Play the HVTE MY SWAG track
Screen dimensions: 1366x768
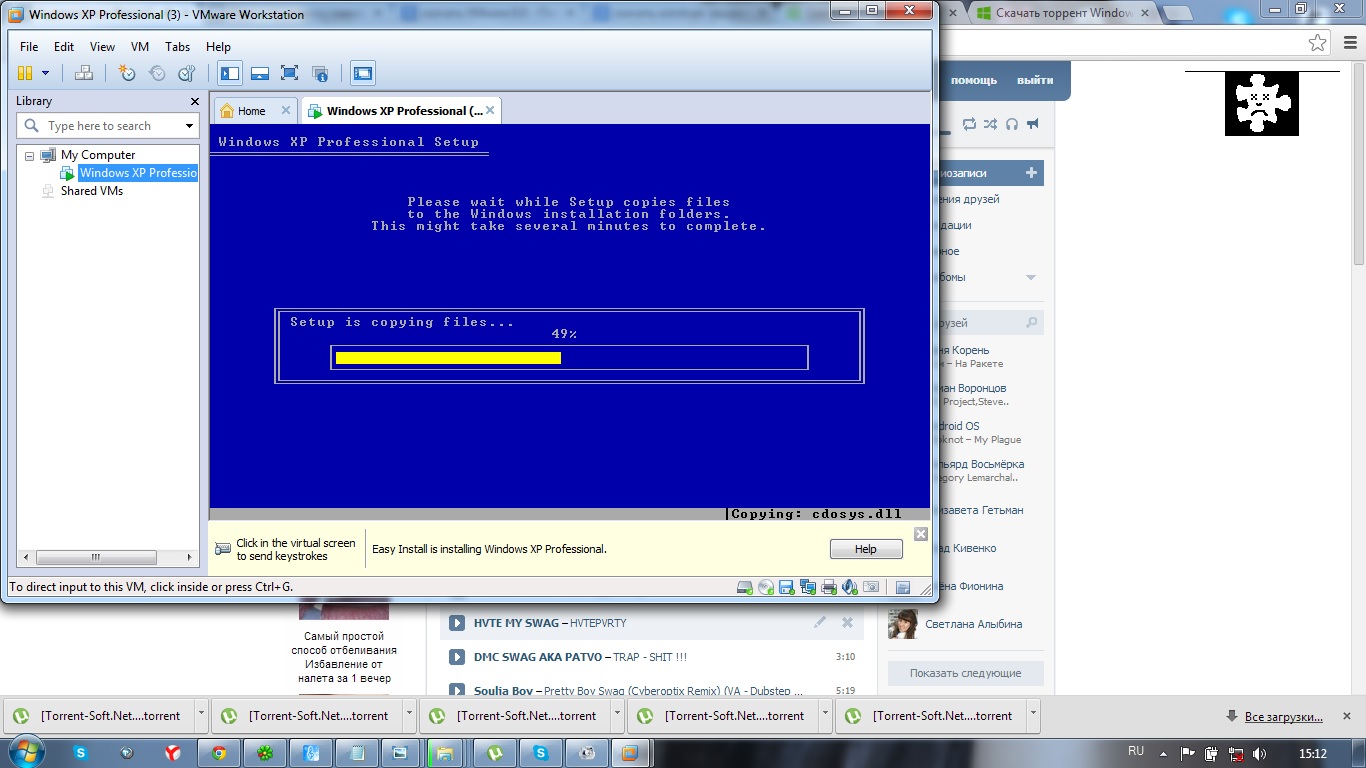457,623
